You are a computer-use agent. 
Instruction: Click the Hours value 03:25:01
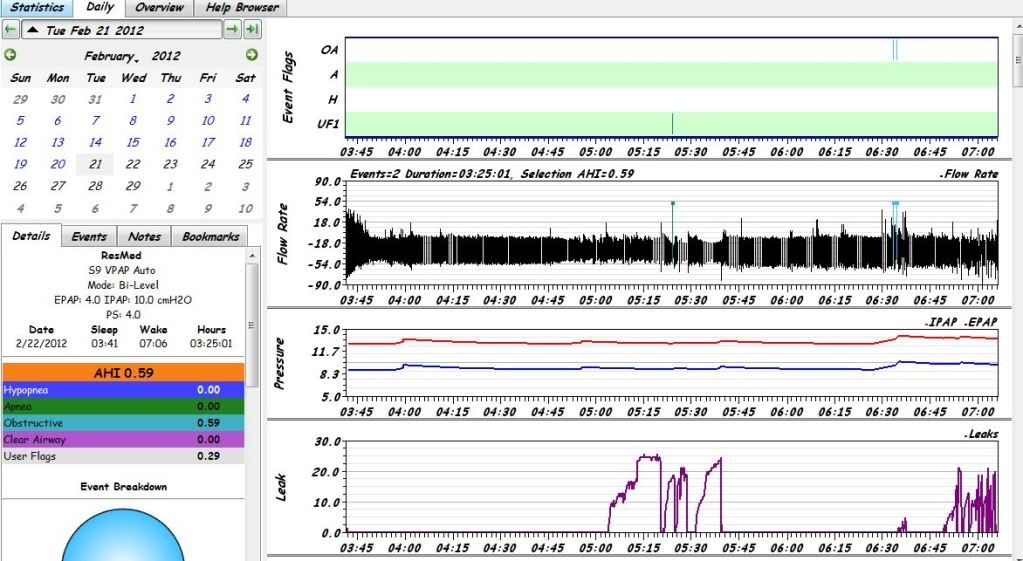[211, 343]
